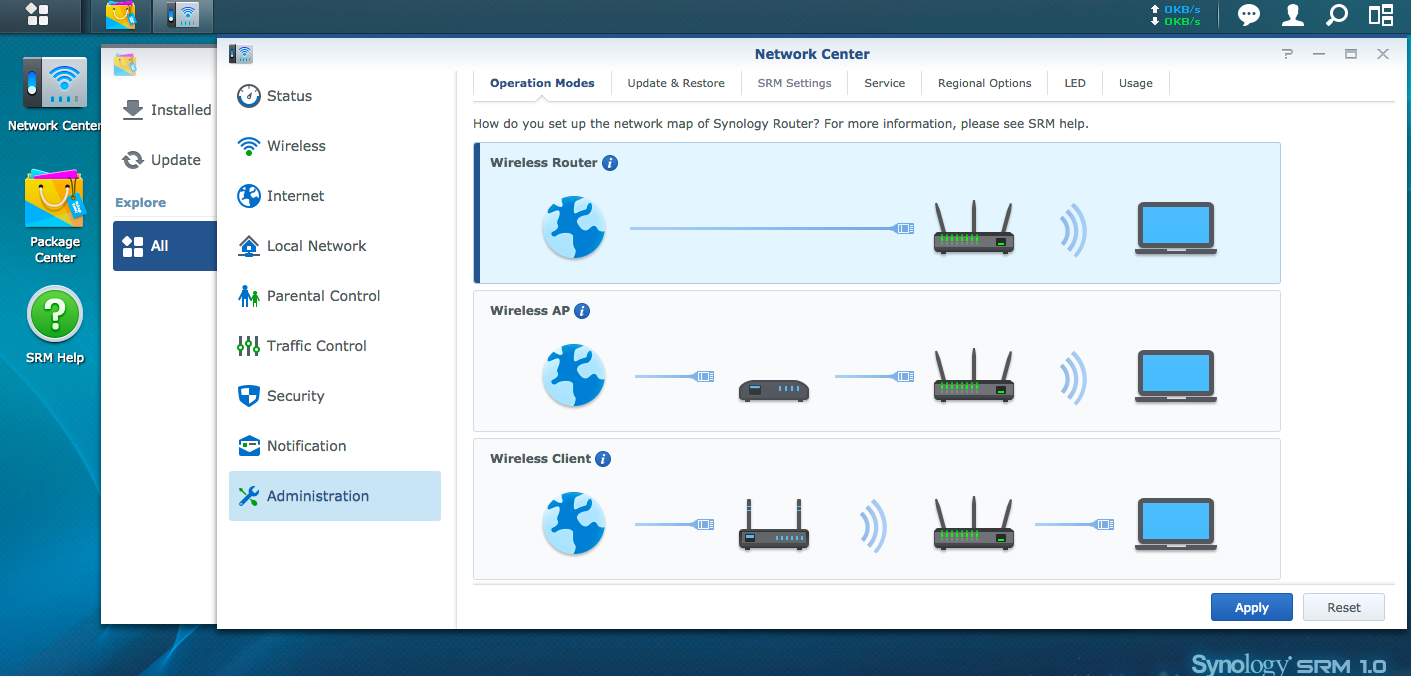
Task: Switch to Package Center in the taskbar
Action: [x=123, y=14]
